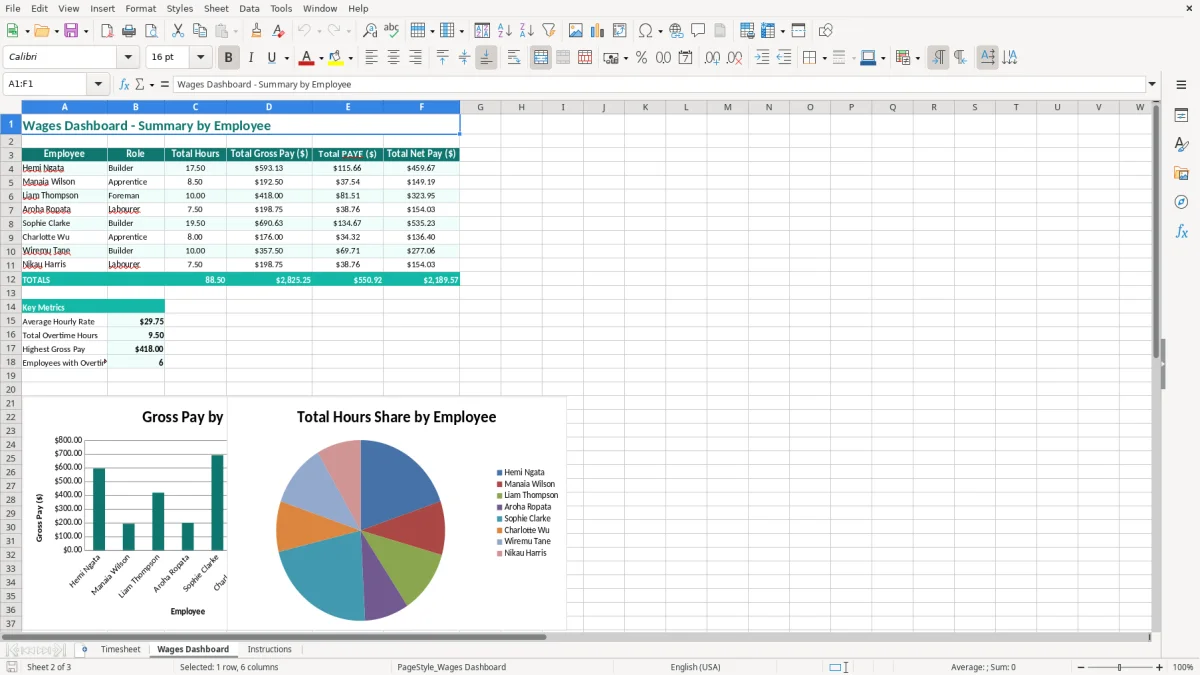Open the Tools menu
The width and height of the screenshot is (1200, 675).
pos(281,8)
